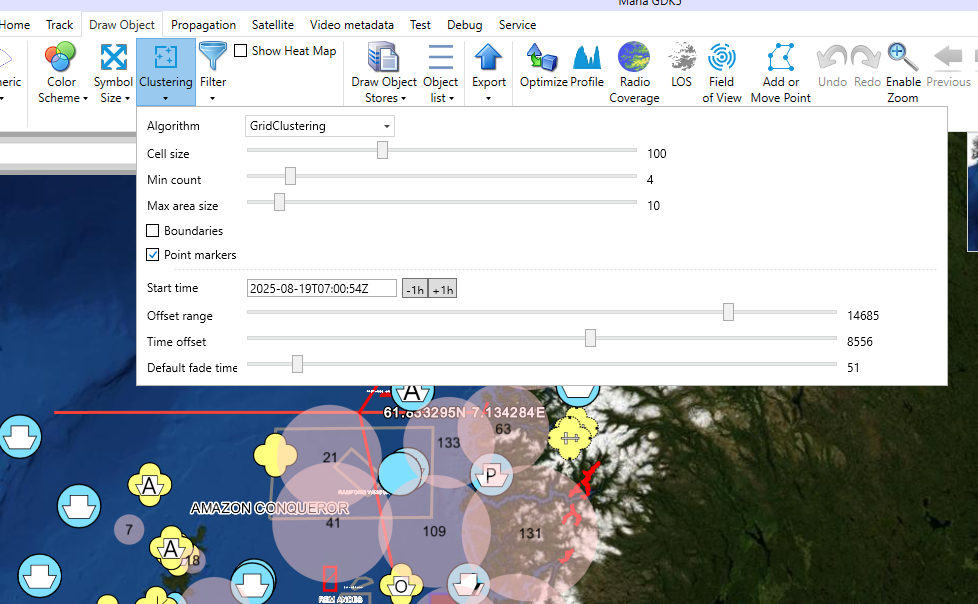The height and width of the screenshot is (604, 978).
Task: Open the Symbol Size tool
Action: pos(113,72)
